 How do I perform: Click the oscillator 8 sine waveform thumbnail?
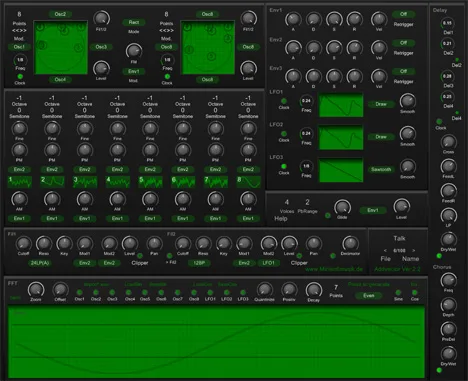[x=248, y=182]
